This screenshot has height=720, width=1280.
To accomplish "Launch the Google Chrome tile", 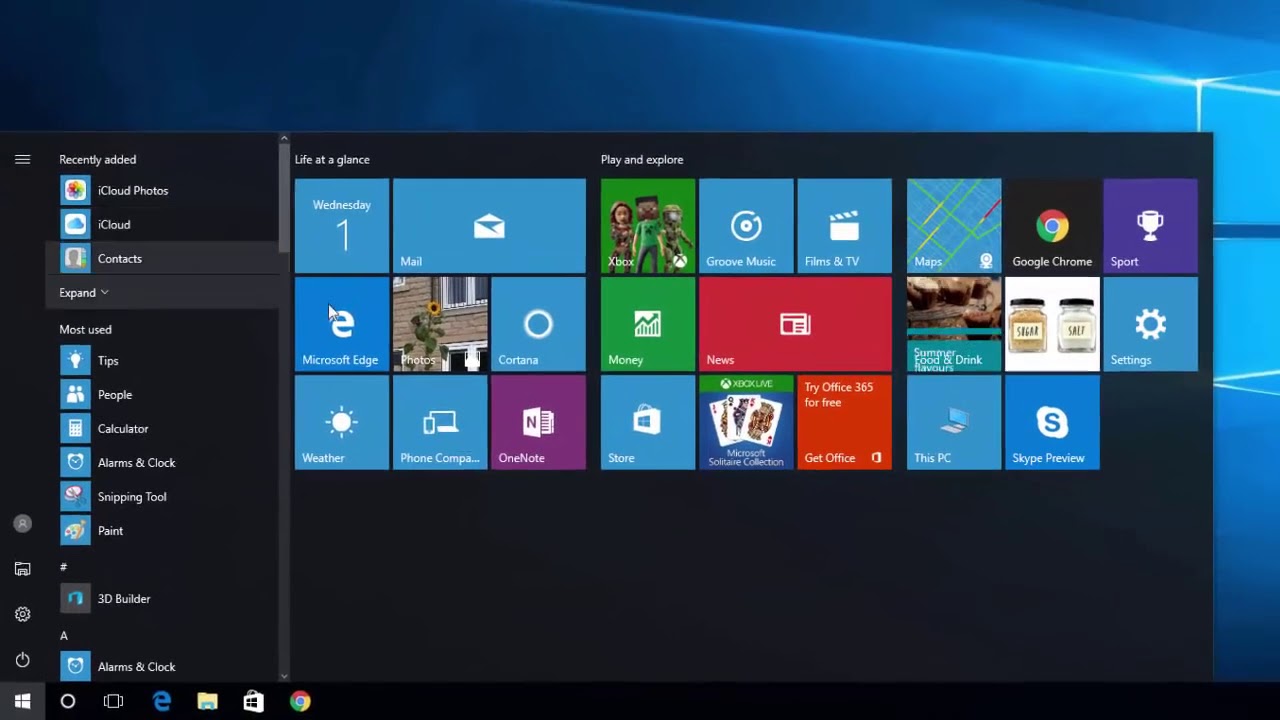I will tap(1052, 226).
